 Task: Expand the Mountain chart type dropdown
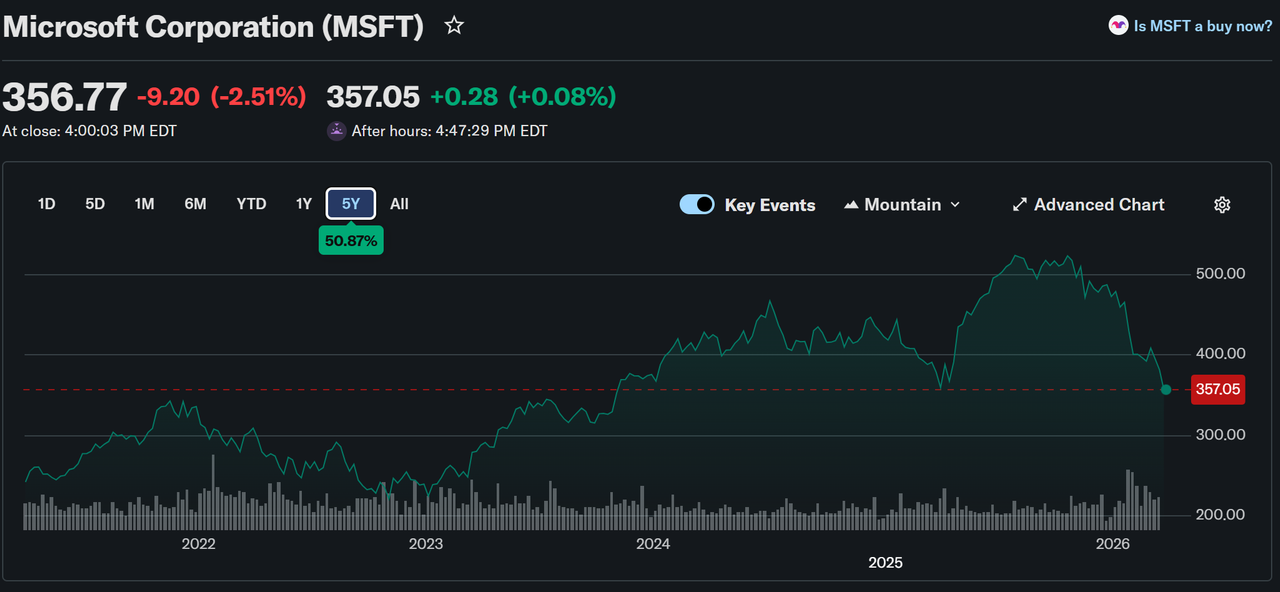(902, 205)
